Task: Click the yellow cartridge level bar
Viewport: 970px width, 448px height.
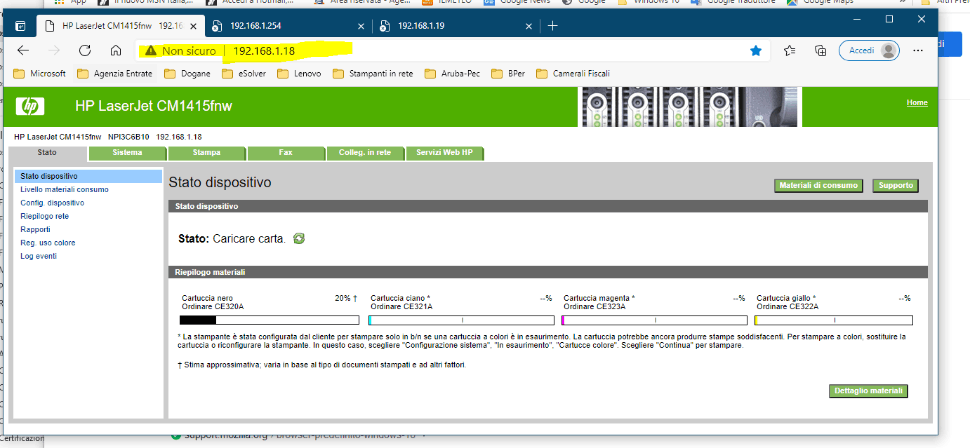Action: [833, 320]
